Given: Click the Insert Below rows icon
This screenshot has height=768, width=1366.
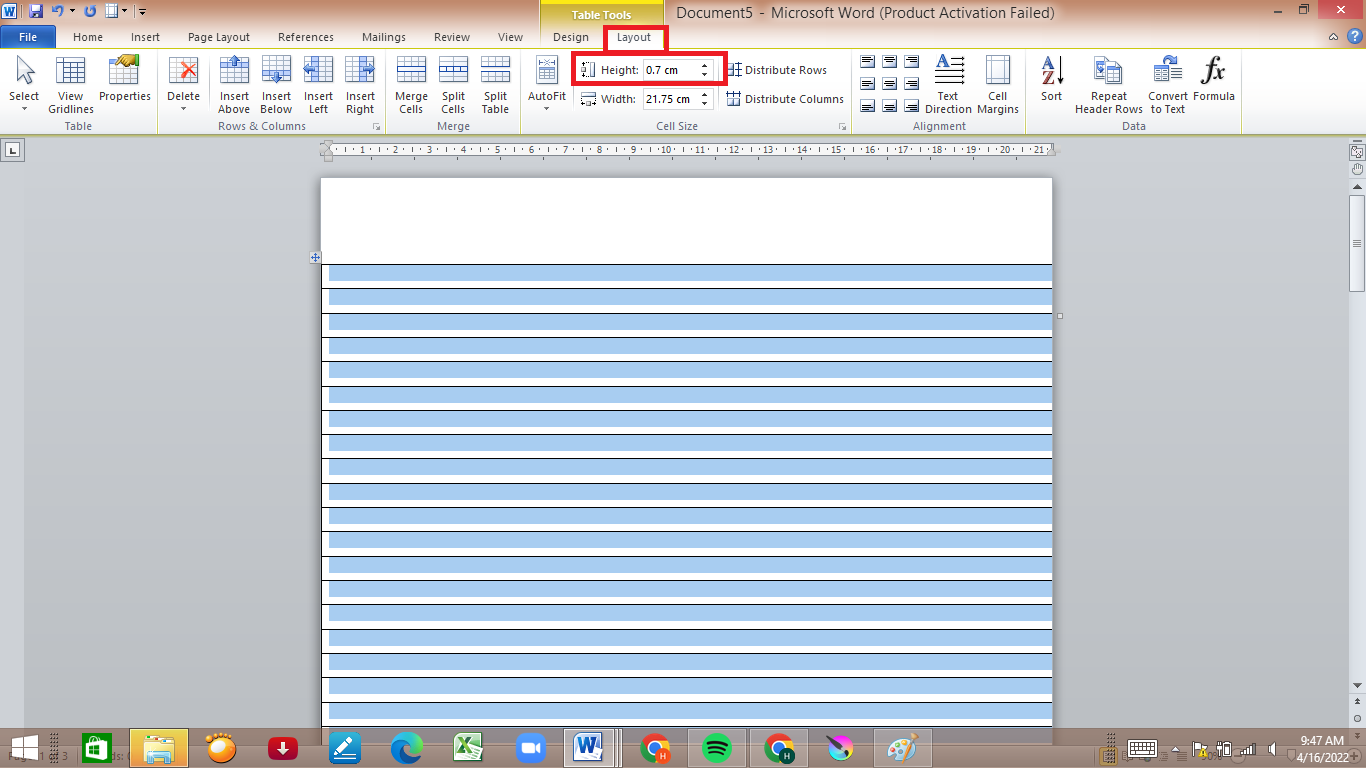Looking at the screenshot, I should [276, 84].
